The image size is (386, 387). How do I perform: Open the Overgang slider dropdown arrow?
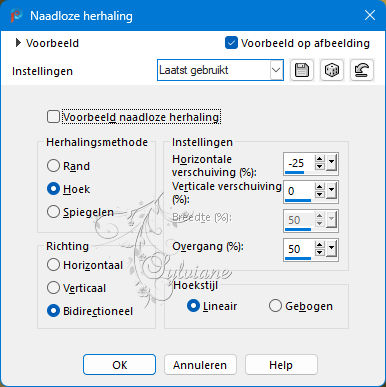tap(331, 249)
